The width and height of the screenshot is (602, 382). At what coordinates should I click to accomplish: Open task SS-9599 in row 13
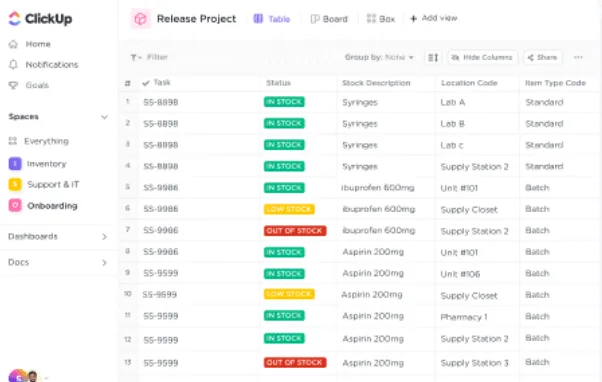point(161,363)
